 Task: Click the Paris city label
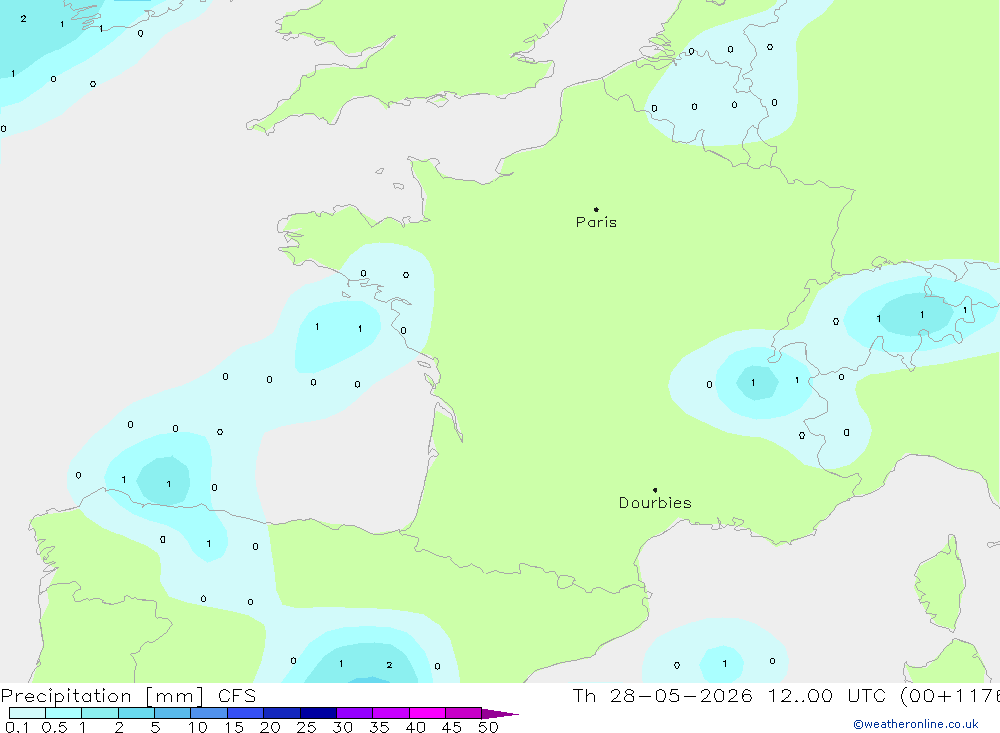pyautogui.click(x=596, y=222)
